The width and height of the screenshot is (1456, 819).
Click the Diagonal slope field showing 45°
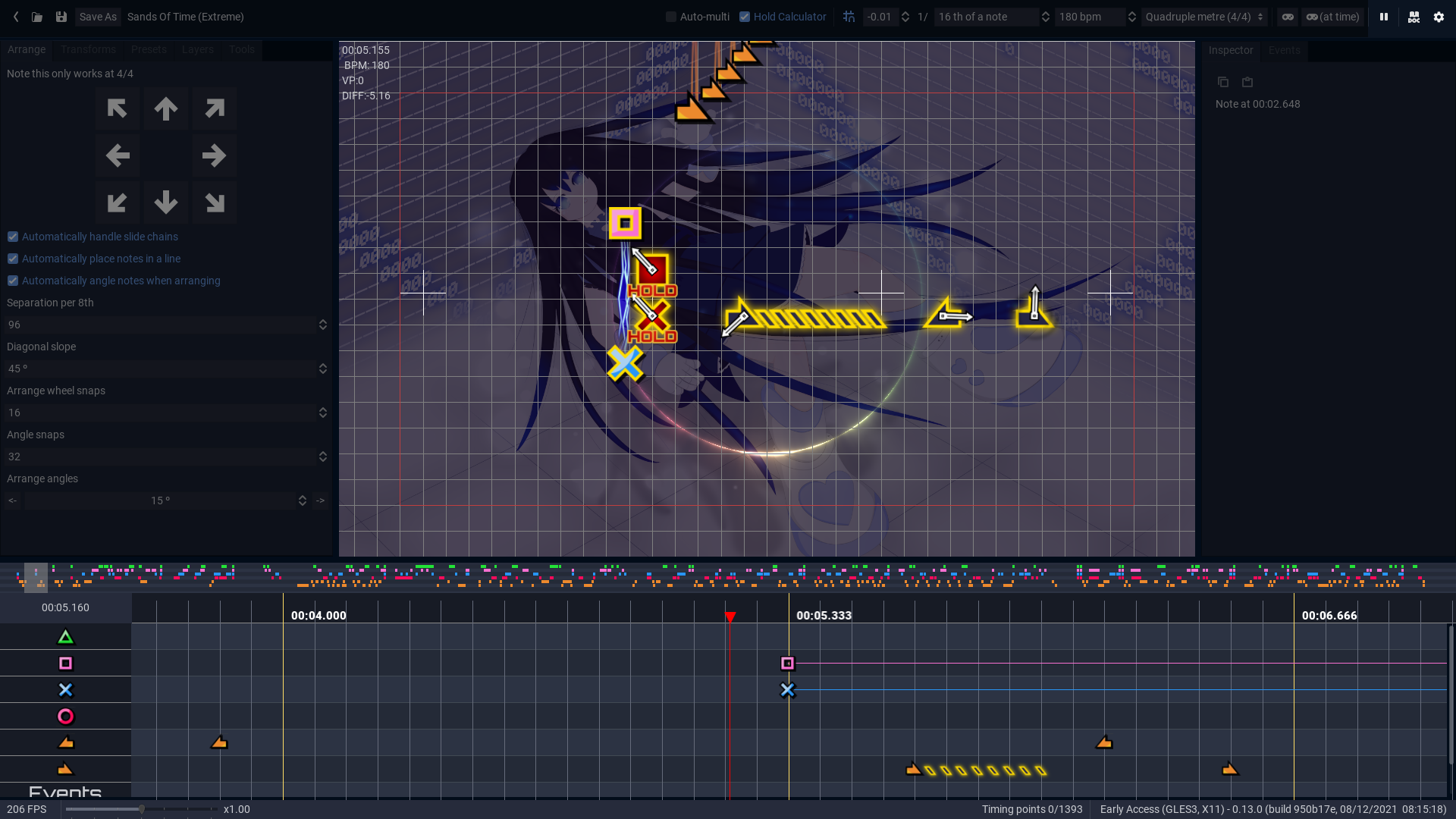pyautogui.click(x=159, y=369)
